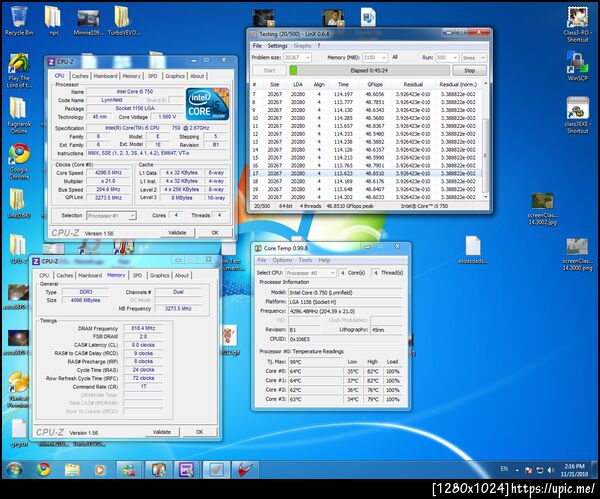Open the LinX Run count dropdown
Screen dimensions: 600x499
click(447, 57)
